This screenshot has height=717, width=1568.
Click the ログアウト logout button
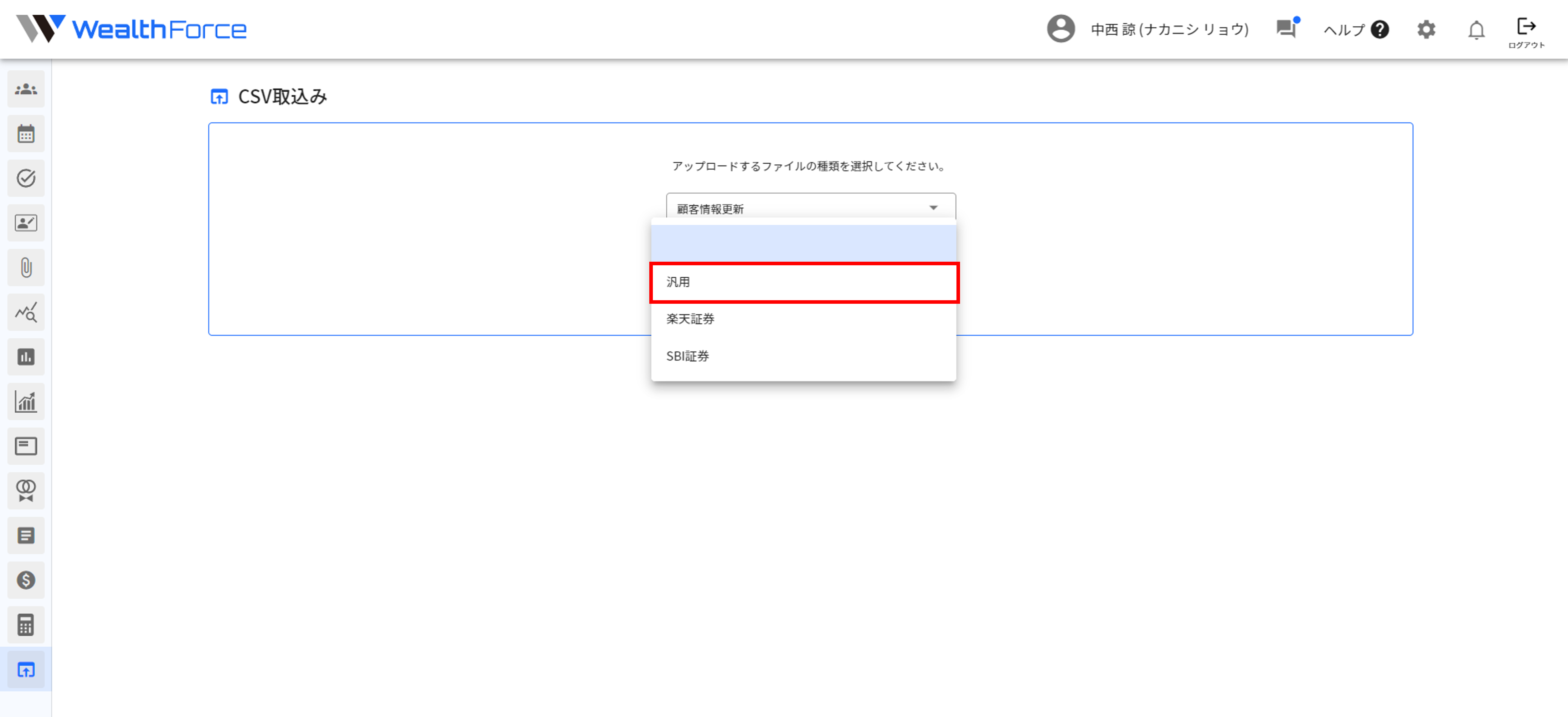[x=1525, y=32]
